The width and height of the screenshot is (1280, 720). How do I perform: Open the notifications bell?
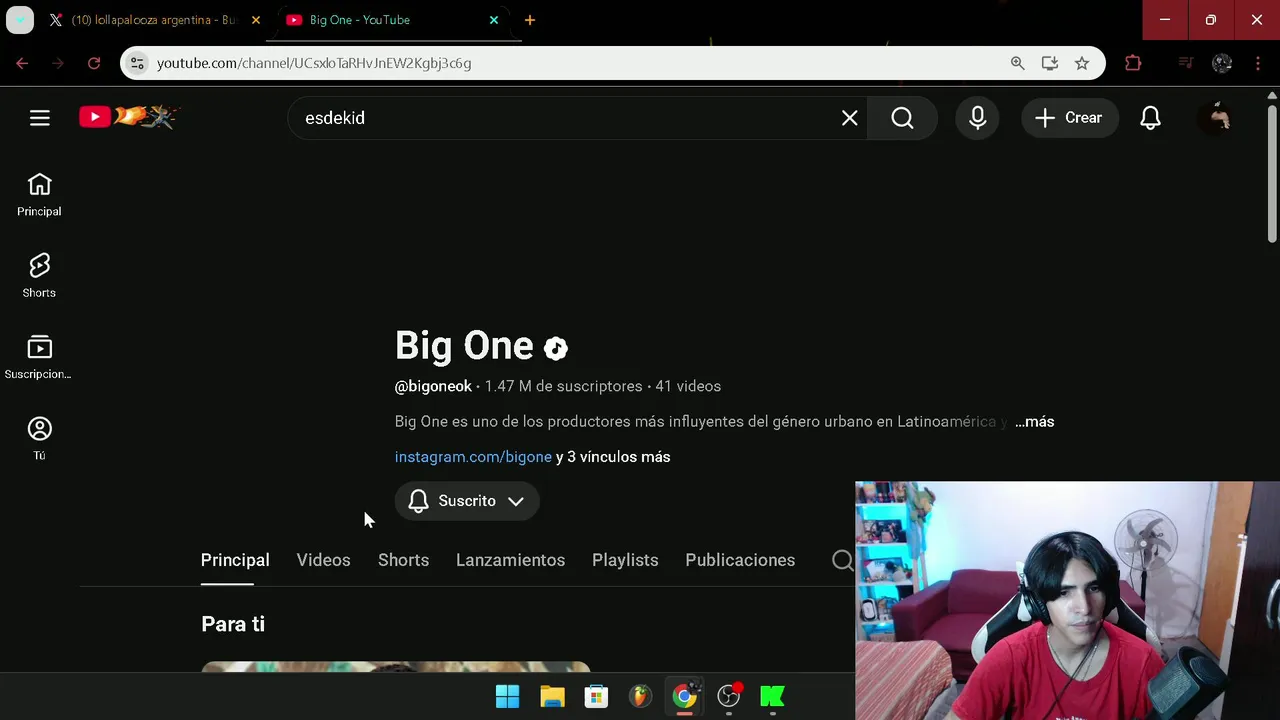click(1151, 118)
